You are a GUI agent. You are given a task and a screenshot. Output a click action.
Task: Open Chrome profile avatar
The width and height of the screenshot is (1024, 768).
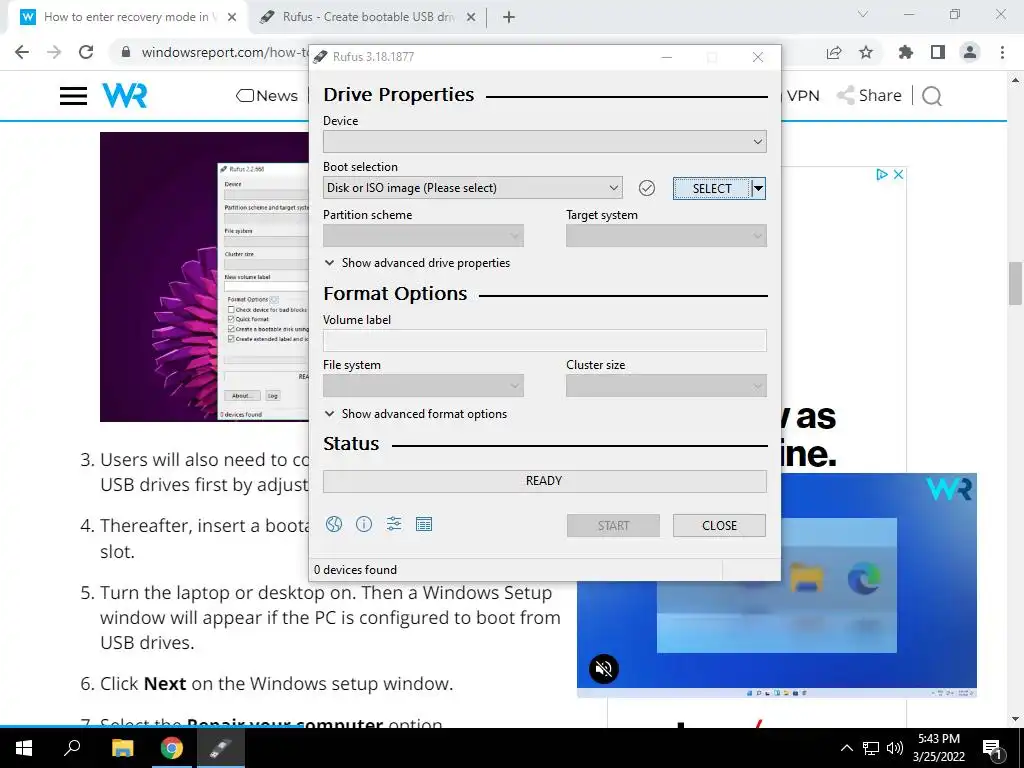(x=970, y=52)
